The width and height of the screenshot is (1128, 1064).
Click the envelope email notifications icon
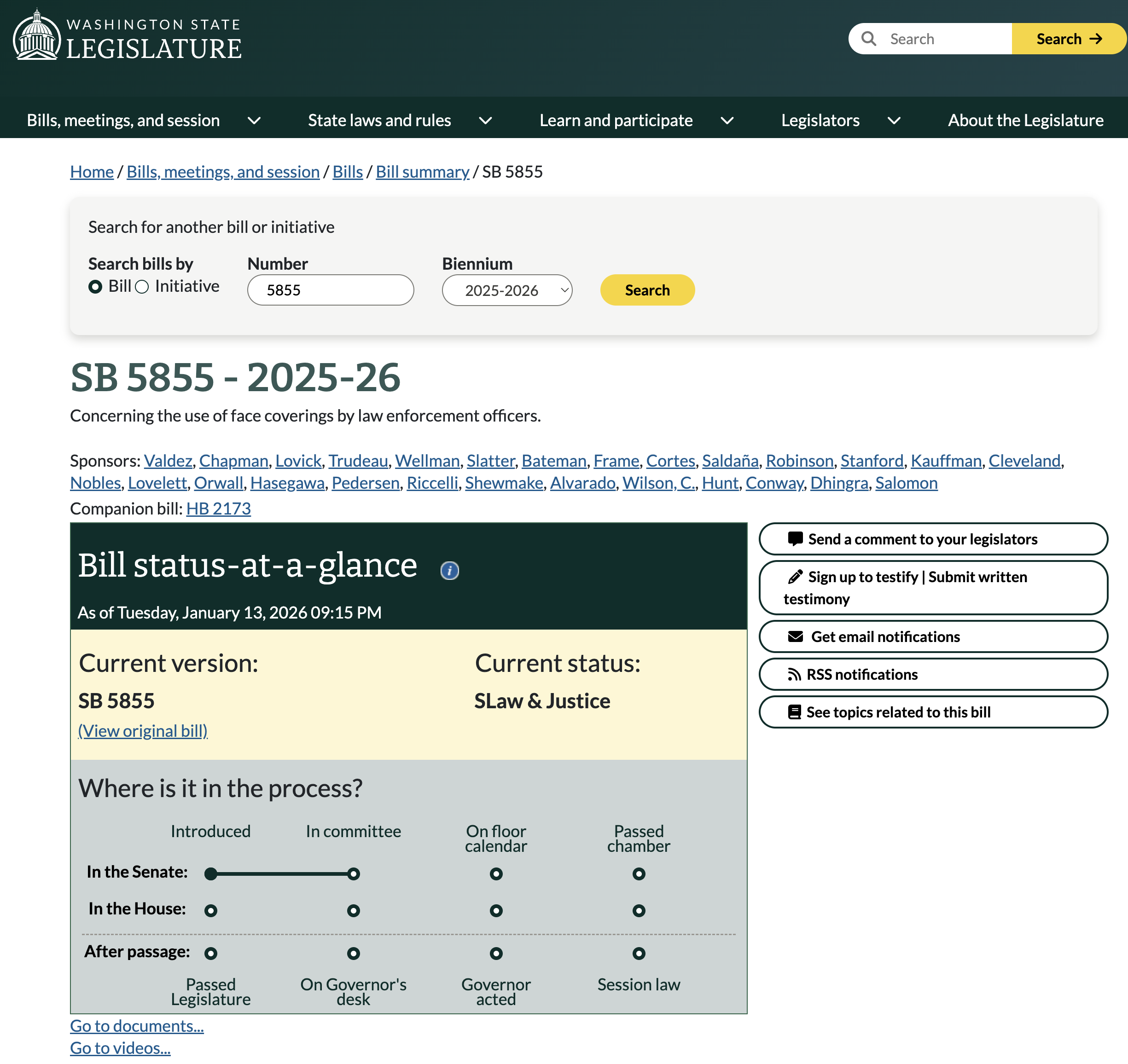click(x=795, y=636)
